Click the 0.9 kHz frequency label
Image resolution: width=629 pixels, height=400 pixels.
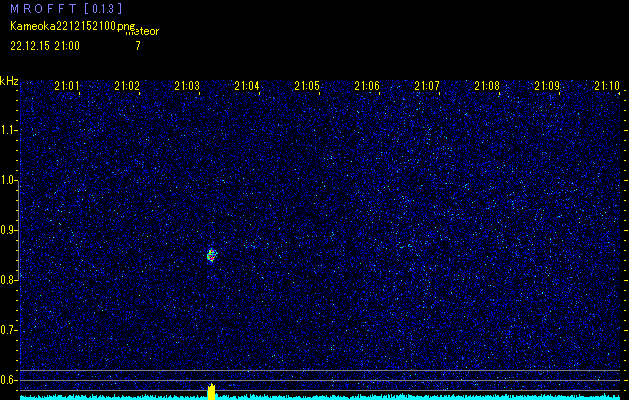pyautogui.click(x=8, y=230)
